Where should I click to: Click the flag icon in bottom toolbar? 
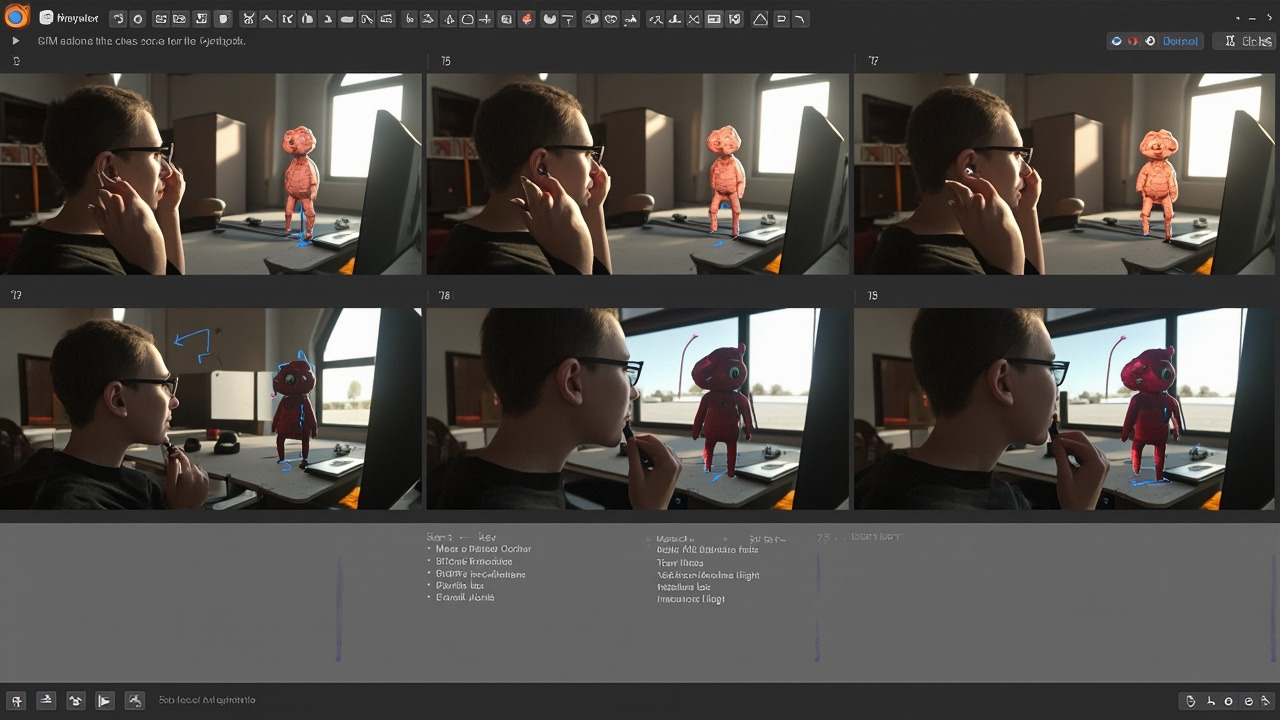click(104, 701)
